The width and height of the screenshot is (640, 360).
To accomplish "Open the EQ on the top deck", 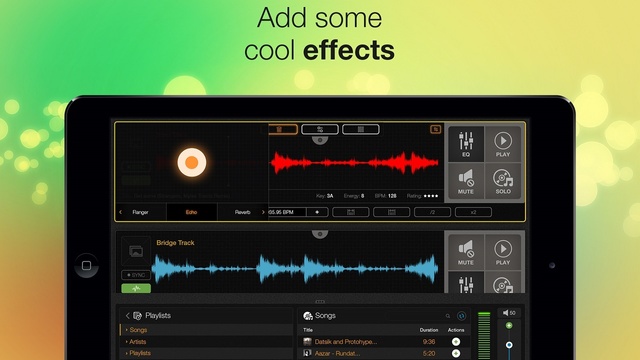I will [466, 143].
